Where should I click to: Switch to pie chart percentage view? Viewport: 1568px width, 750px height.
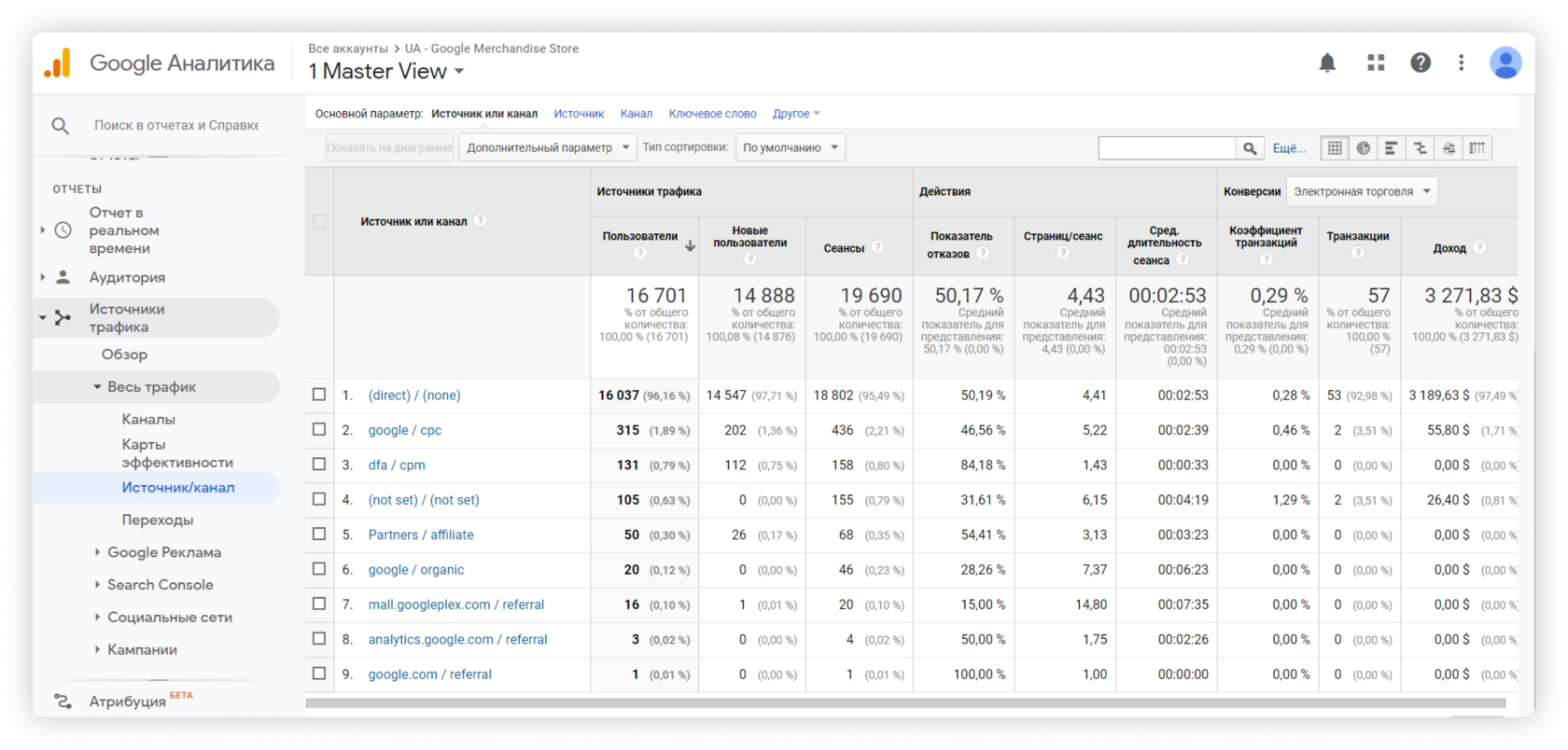[x=1364, y=148]
